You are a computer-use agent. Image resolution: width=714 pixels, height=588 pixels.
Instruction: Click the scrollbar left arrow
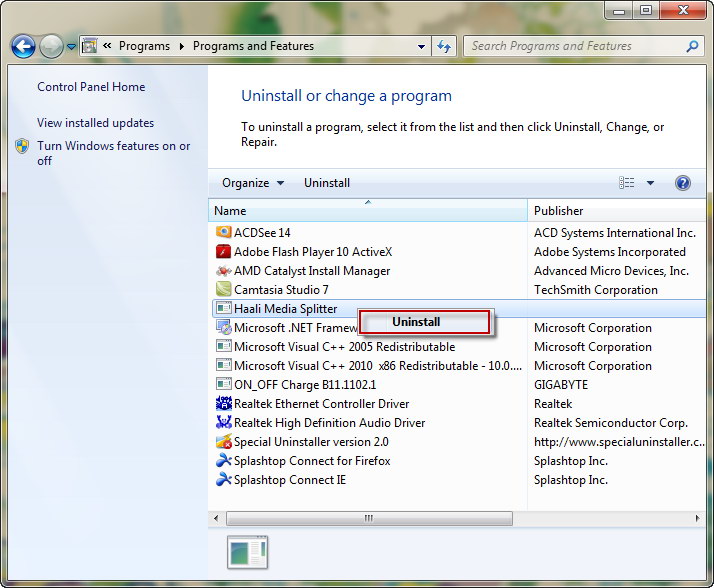[x=216, y=518]
